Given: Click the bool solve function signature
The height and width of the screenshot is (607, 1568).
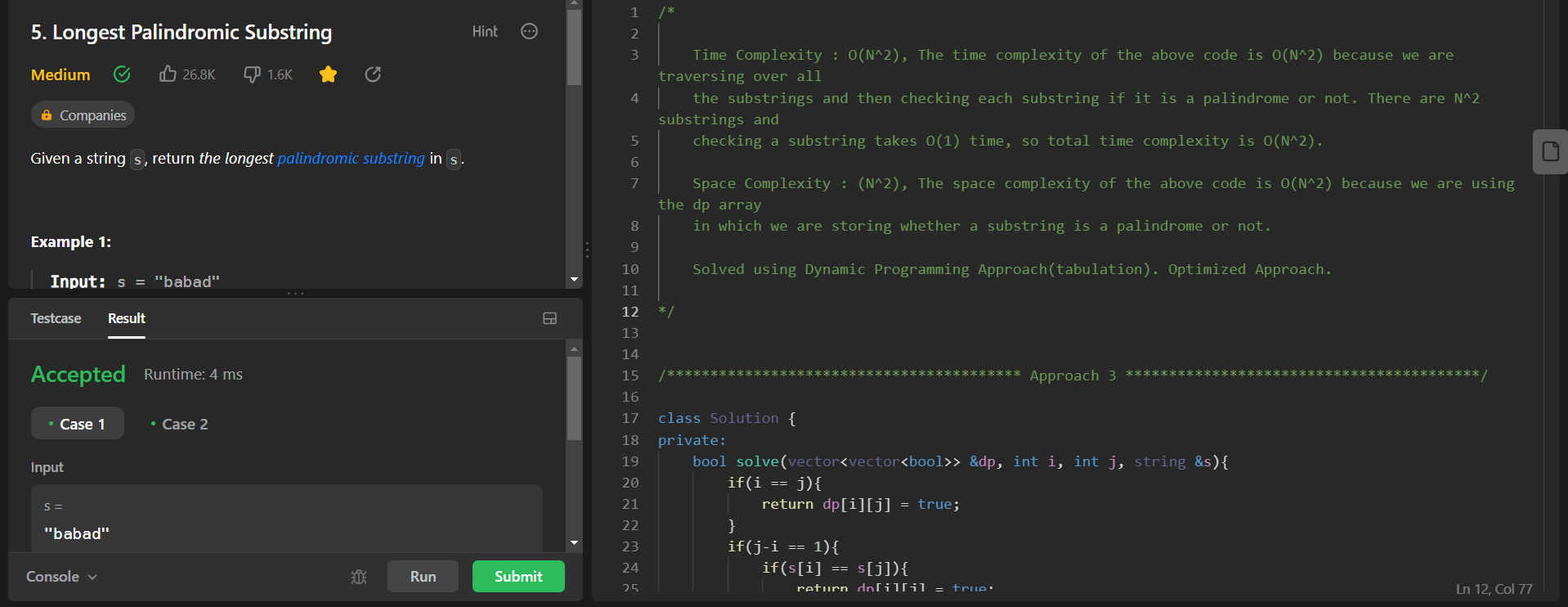Looking at the screenshot, I should (x=961, y=461).
